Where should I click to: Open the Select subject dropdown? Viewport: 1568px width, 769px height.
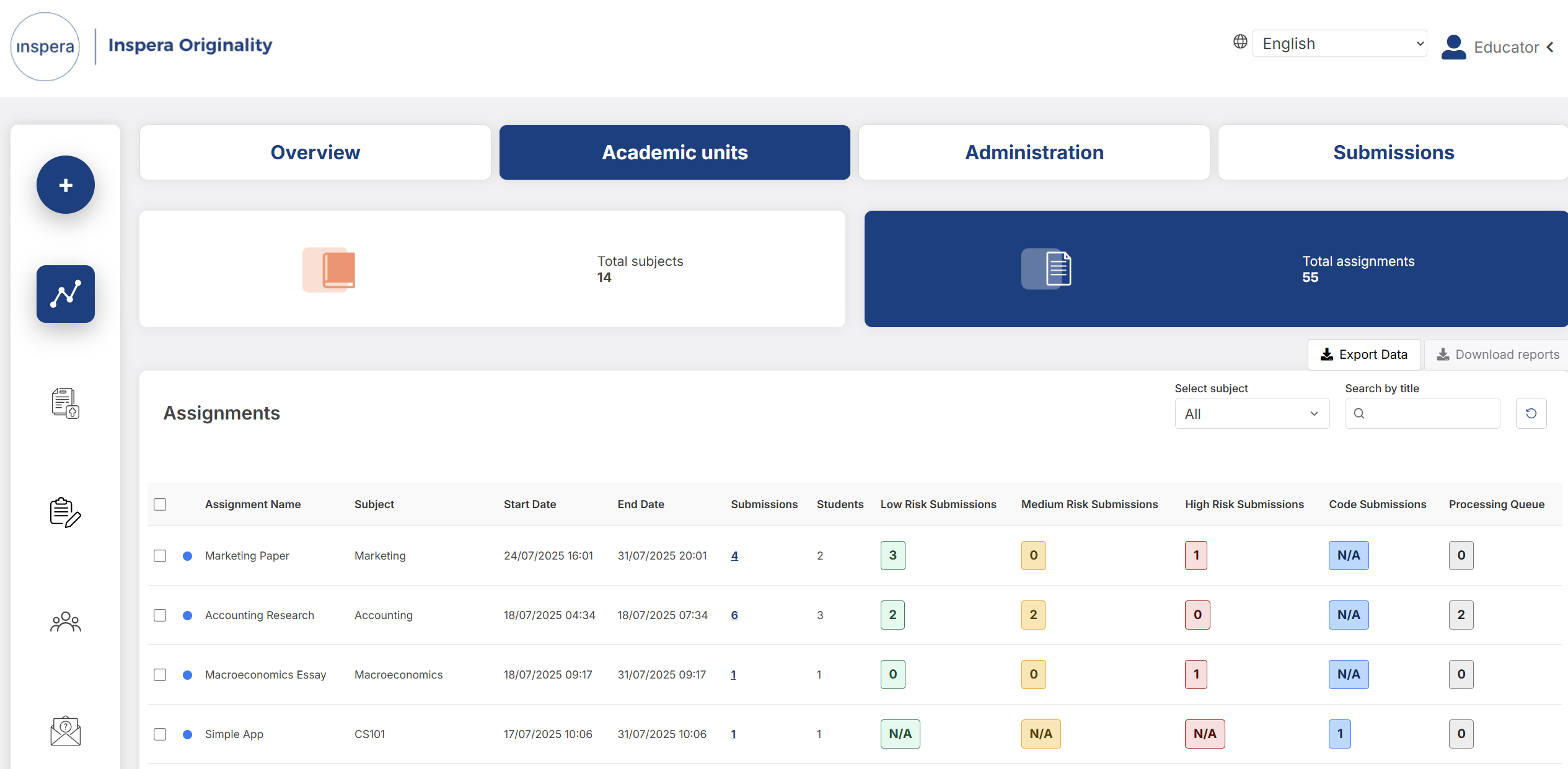pyautogui.click(x=1252, y=413)
